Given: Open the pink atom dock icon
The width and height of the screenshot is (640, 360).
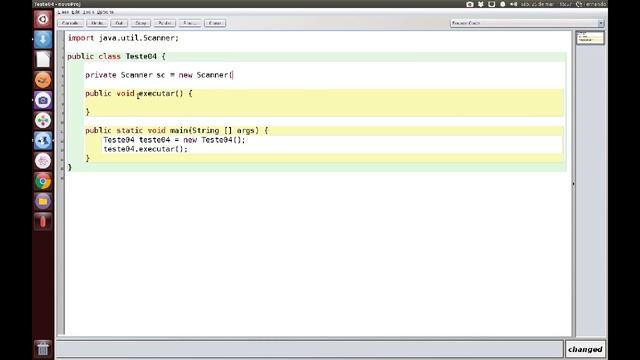Looking at the screenshot, I should (x=43, y=161).
